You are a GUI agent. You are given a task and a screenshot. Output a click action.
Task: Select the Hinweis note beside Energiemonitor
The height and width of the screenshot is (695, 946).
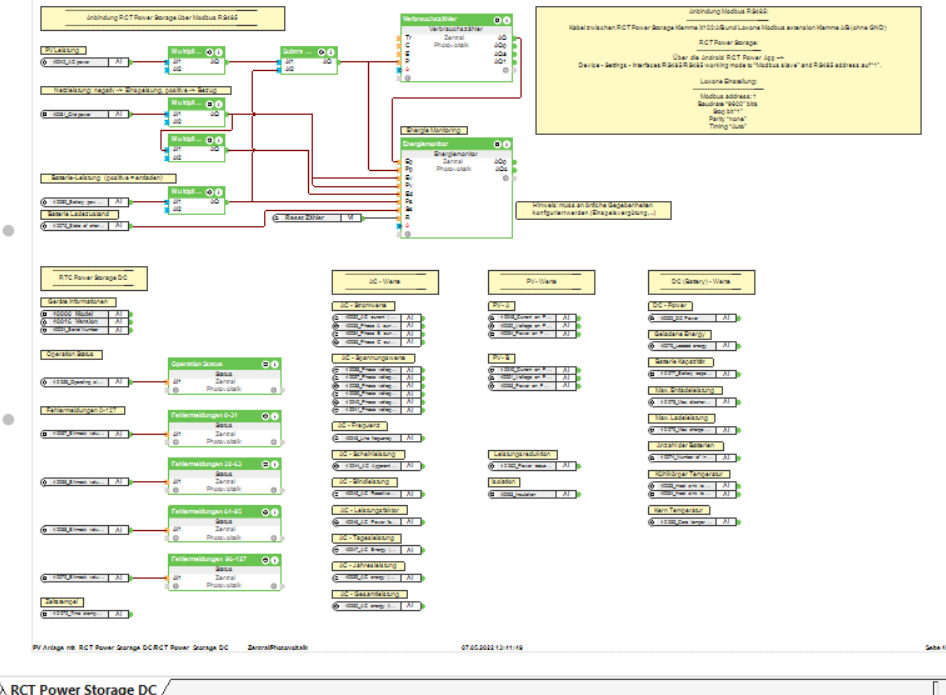pyautogui.click(x=593, y=210)
